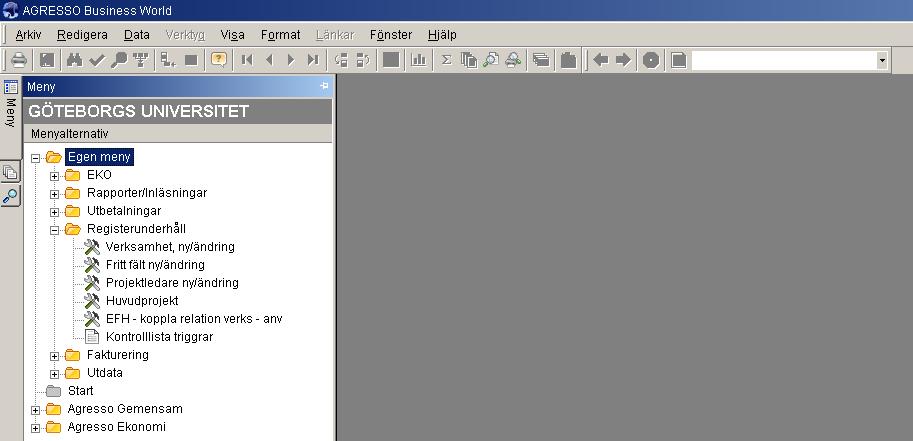This screenshot has height=441, width=913.
Task: Click the page icon left of the address box
Action: tap(678, 60)
